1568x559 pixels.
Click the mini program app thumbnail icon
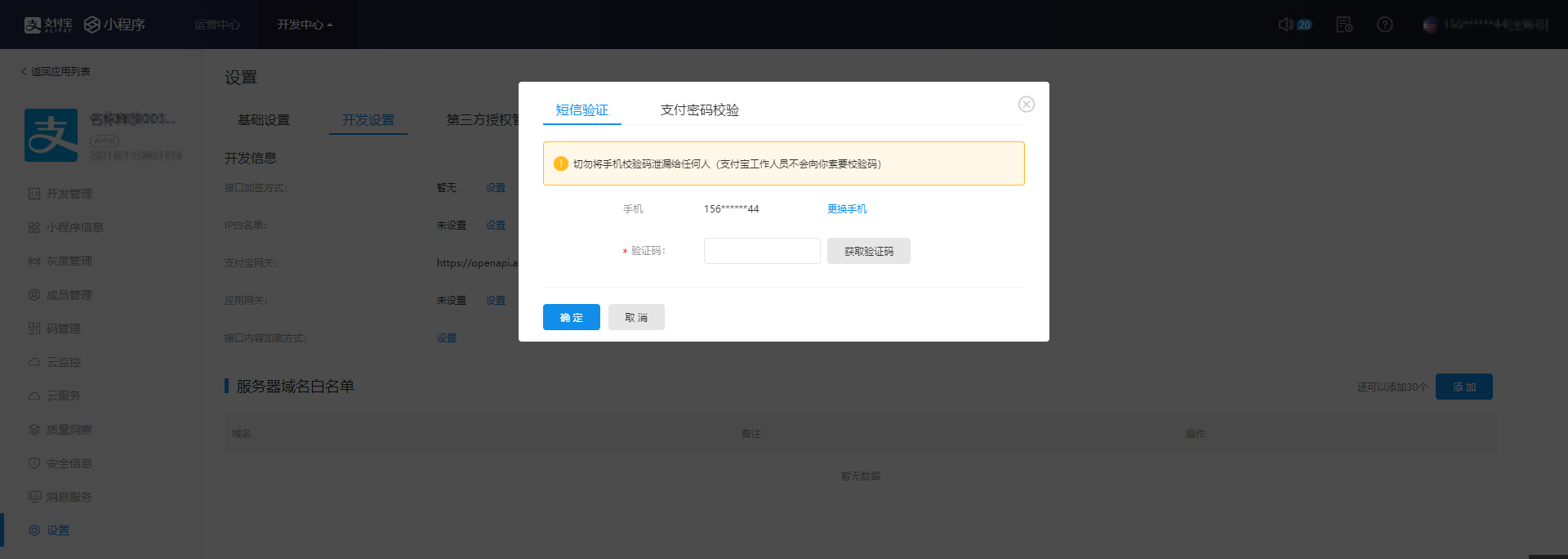(51, 135)
